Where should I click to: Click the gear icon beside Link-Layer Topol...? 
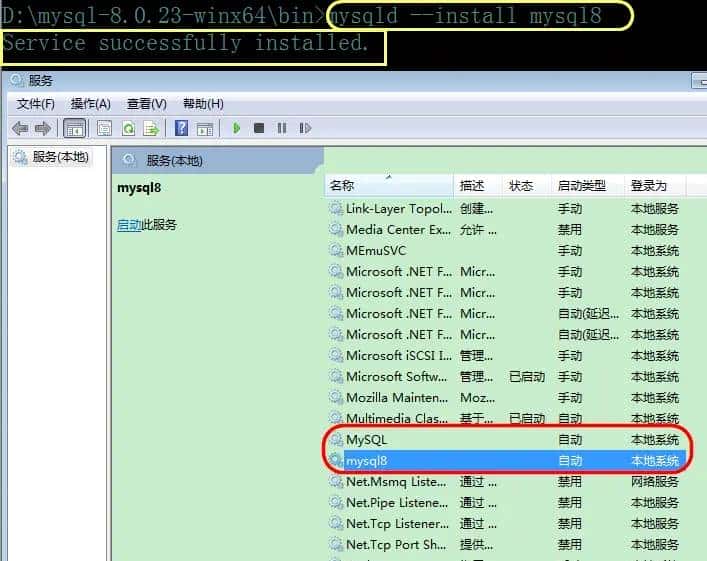pos(336,208)
